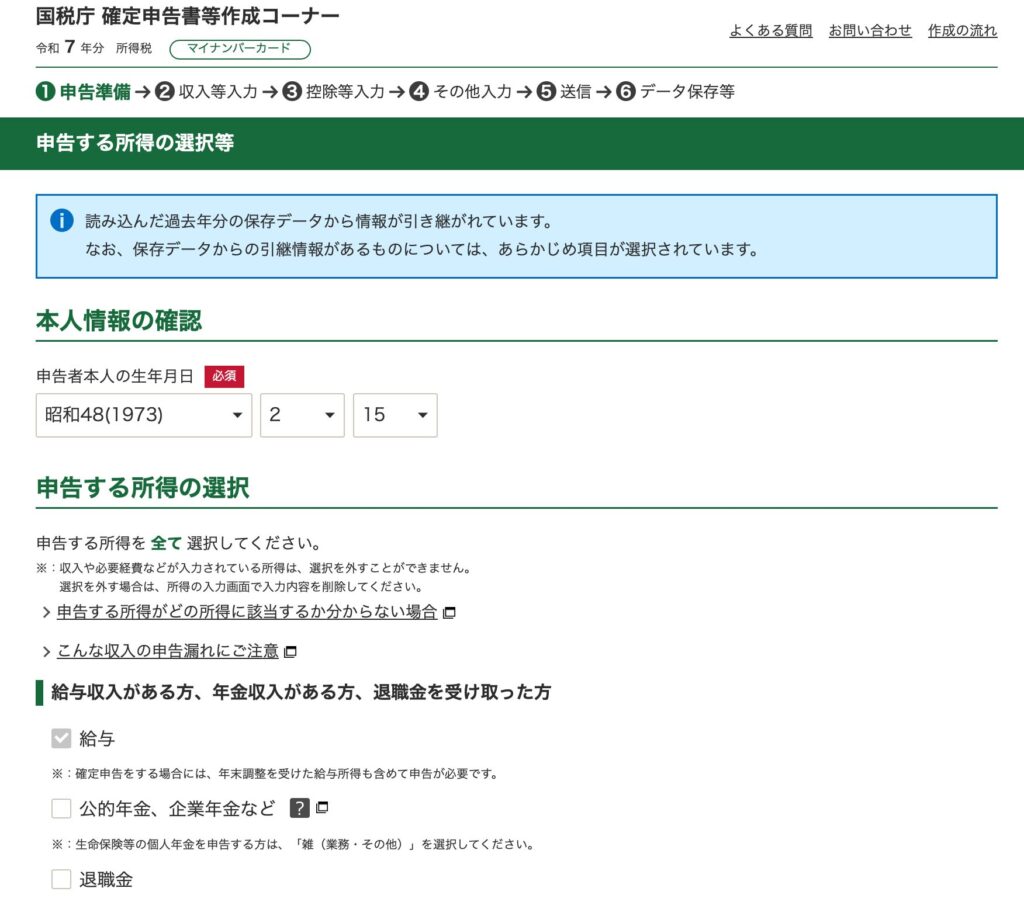The width and height of the screenshot is (1024, 902).
Task: Open the birth year dropdown 昭和48(1973)
Action: (144, 415)
